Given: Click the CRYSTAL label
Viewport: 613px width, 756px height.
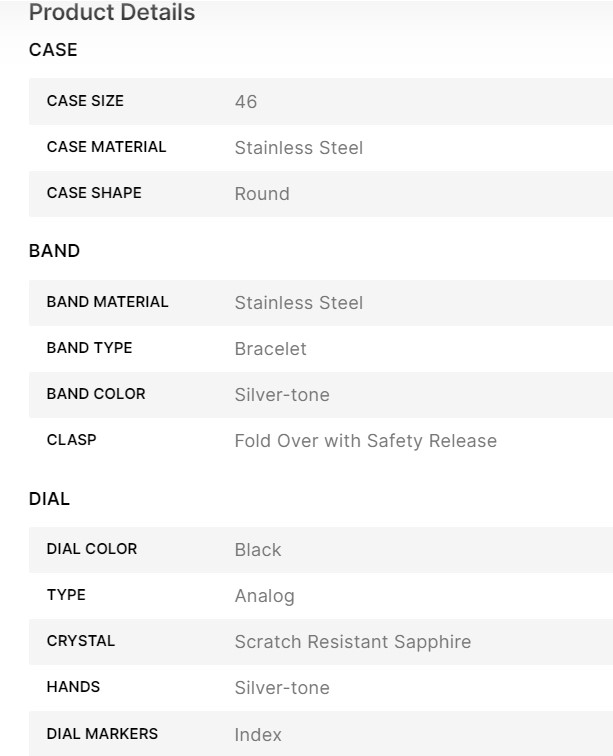Looking at the screenshot, I should 81,641.
